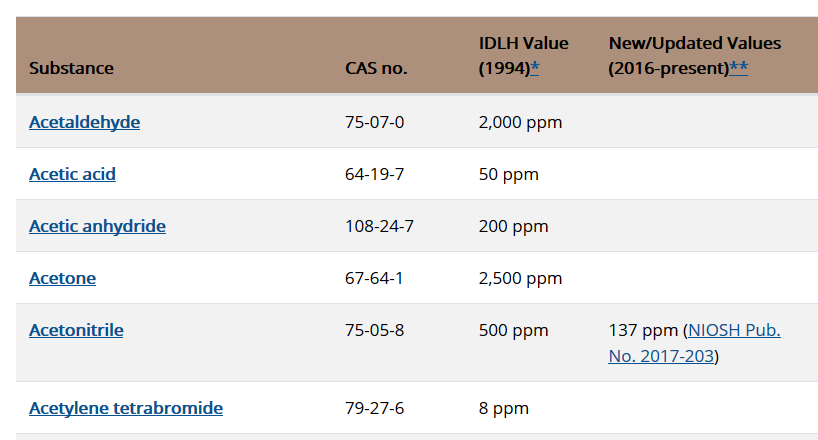Click the CAS no. column header
Screen dimensions: 818x440
coord(376,68)
